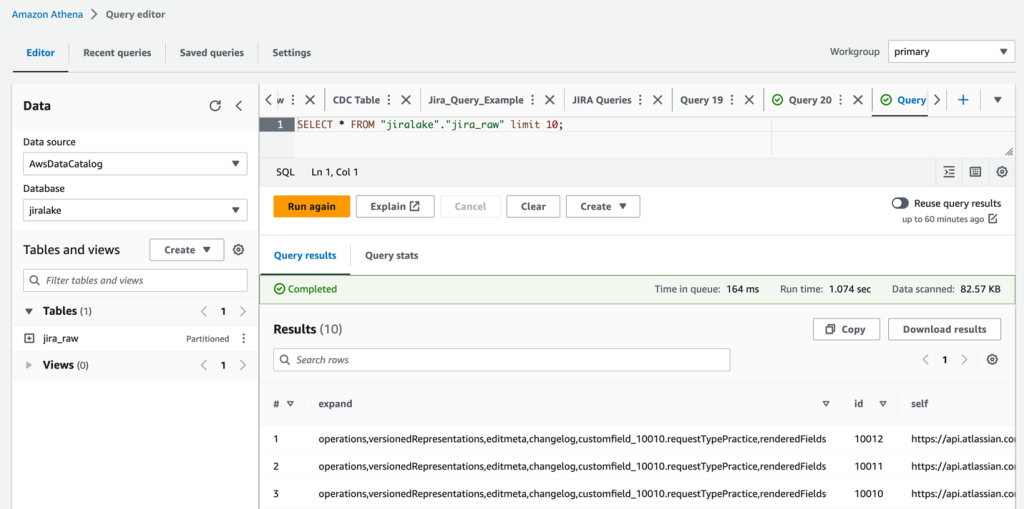Open results table preferences gear

tap(993, 359)
